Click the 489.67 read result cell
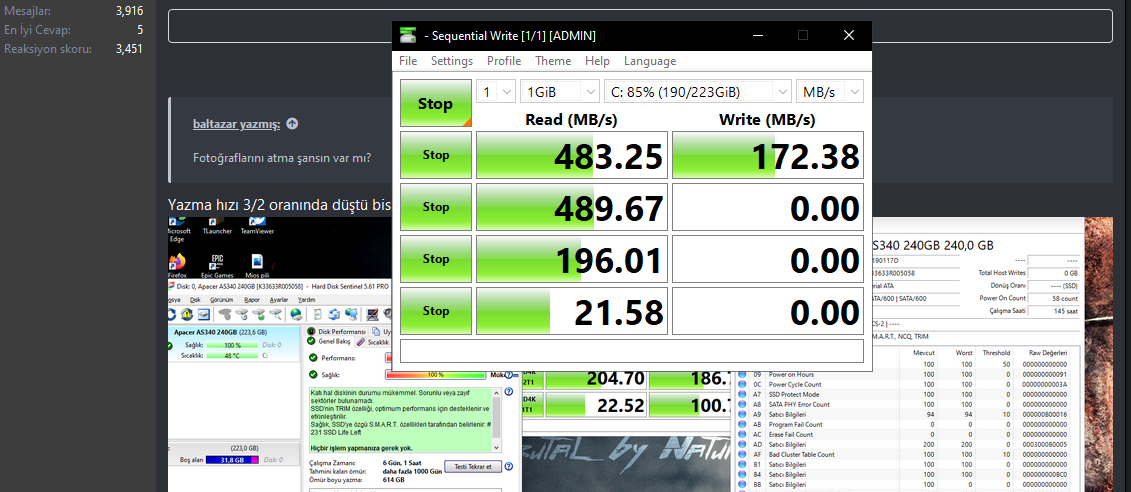The width and height of the screenshot is (1131, 492). pos(572,207)
